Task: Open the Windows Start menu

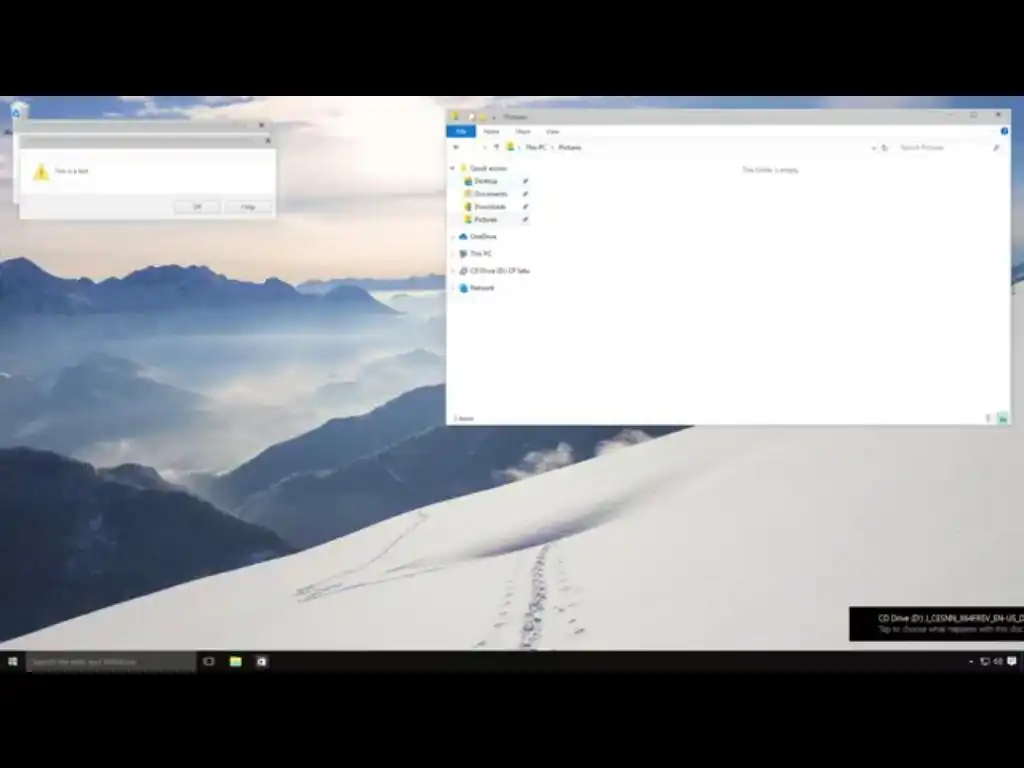Action: point(12,662)
